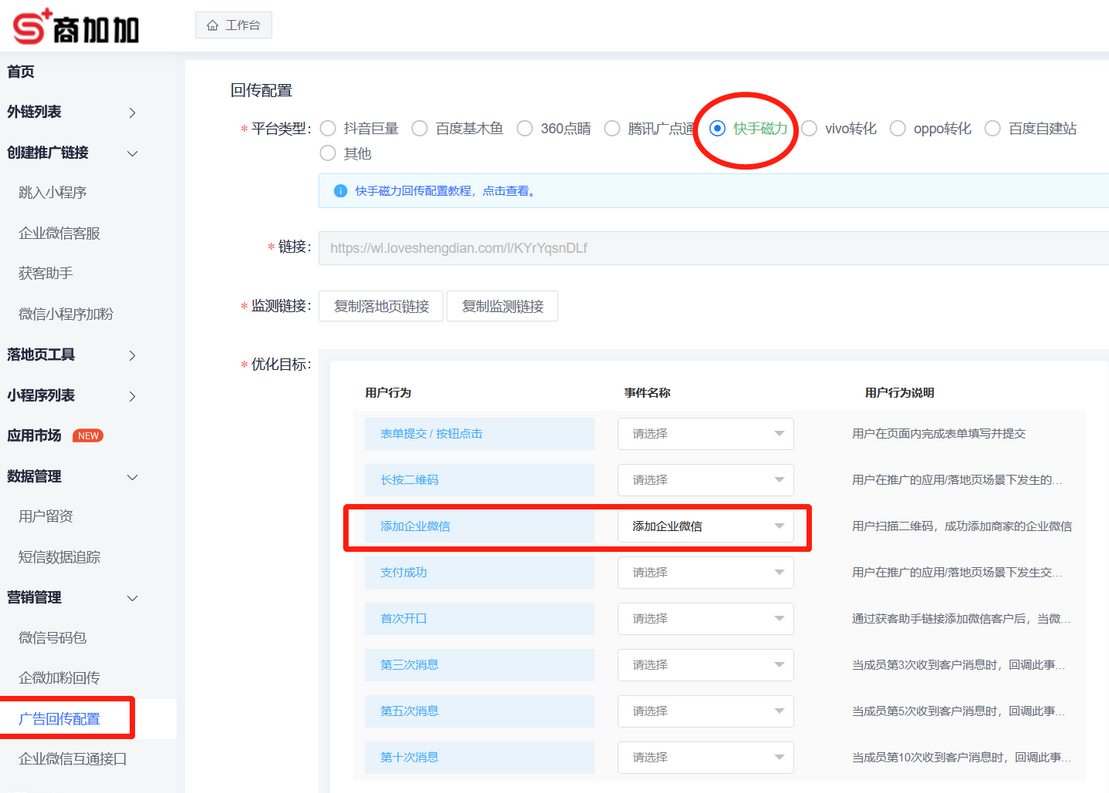Select the vivo转化 platform radio

(x=809, y=128)
